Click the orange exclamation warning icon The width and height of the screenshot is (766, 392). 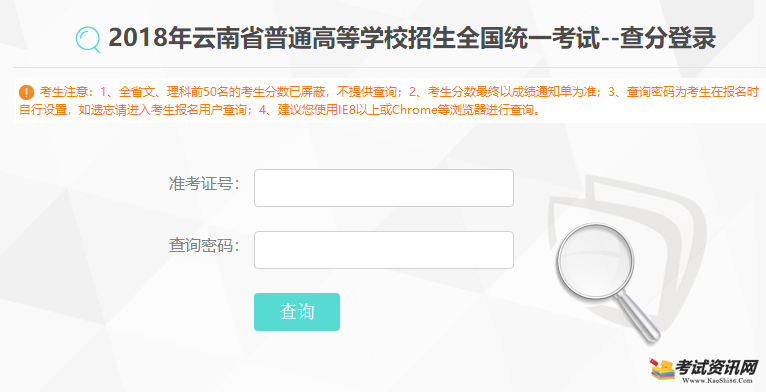click(26, 92)
